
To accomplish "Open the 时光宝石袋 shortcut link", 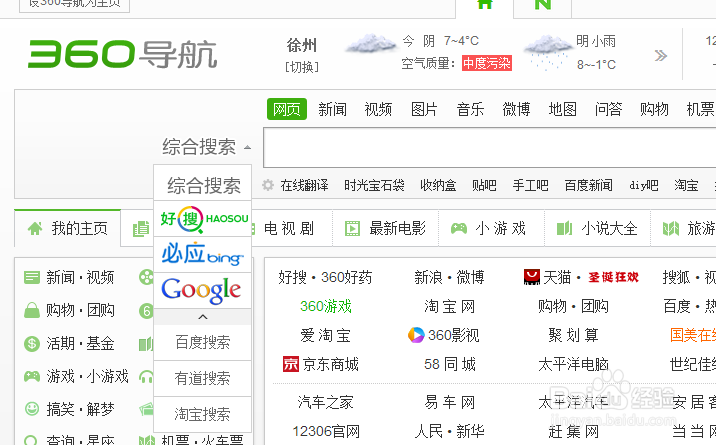I will point(374,185).
